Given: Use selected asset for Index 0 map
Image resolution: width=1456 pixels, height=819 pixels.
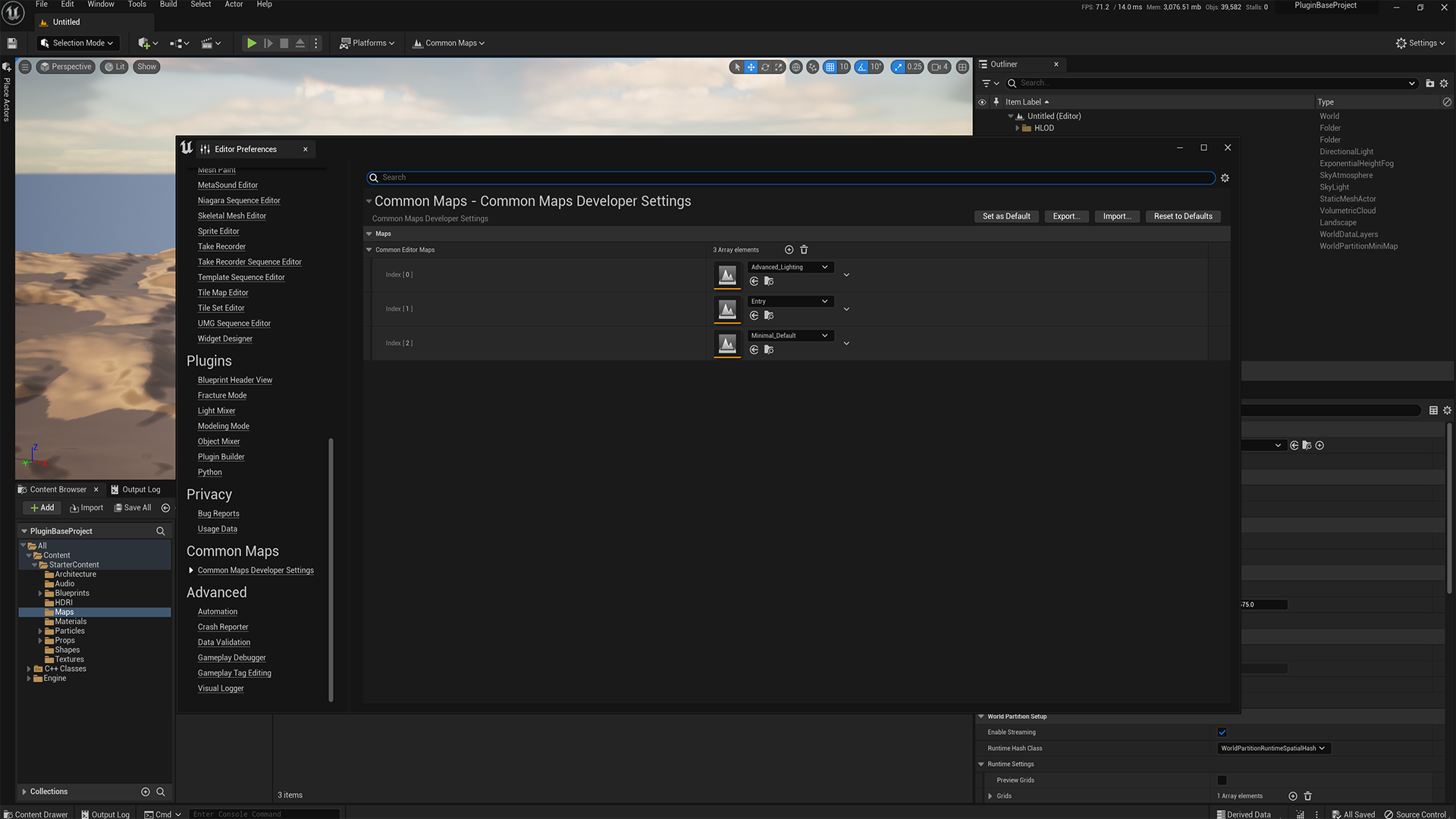Looking at the screenshot, I should coord(754,281).
